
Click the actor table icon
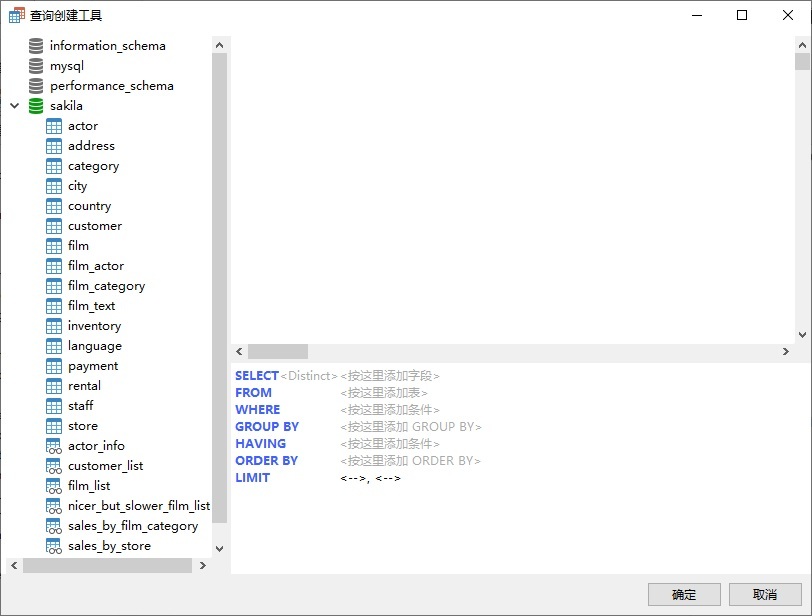pyautogui.click(x=54, y=126)
